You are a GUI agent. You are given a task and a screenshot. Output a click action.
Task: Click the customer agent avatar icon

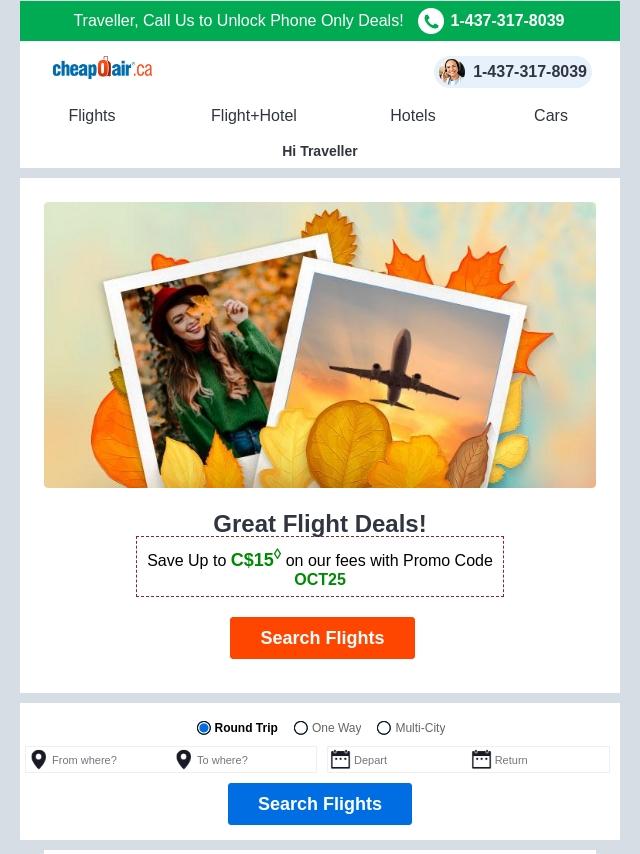click(452, 72)
